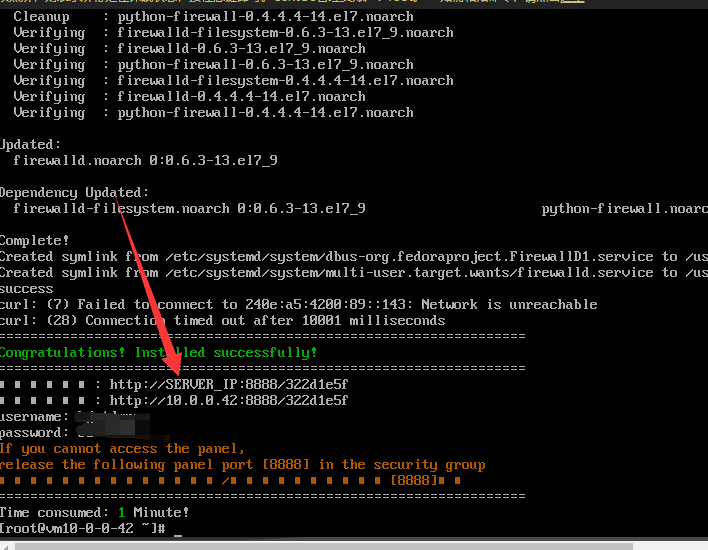Click the 'success' output line
This screenshot has height=550, width=708.
pyautogui.click(x=27, y=288)
